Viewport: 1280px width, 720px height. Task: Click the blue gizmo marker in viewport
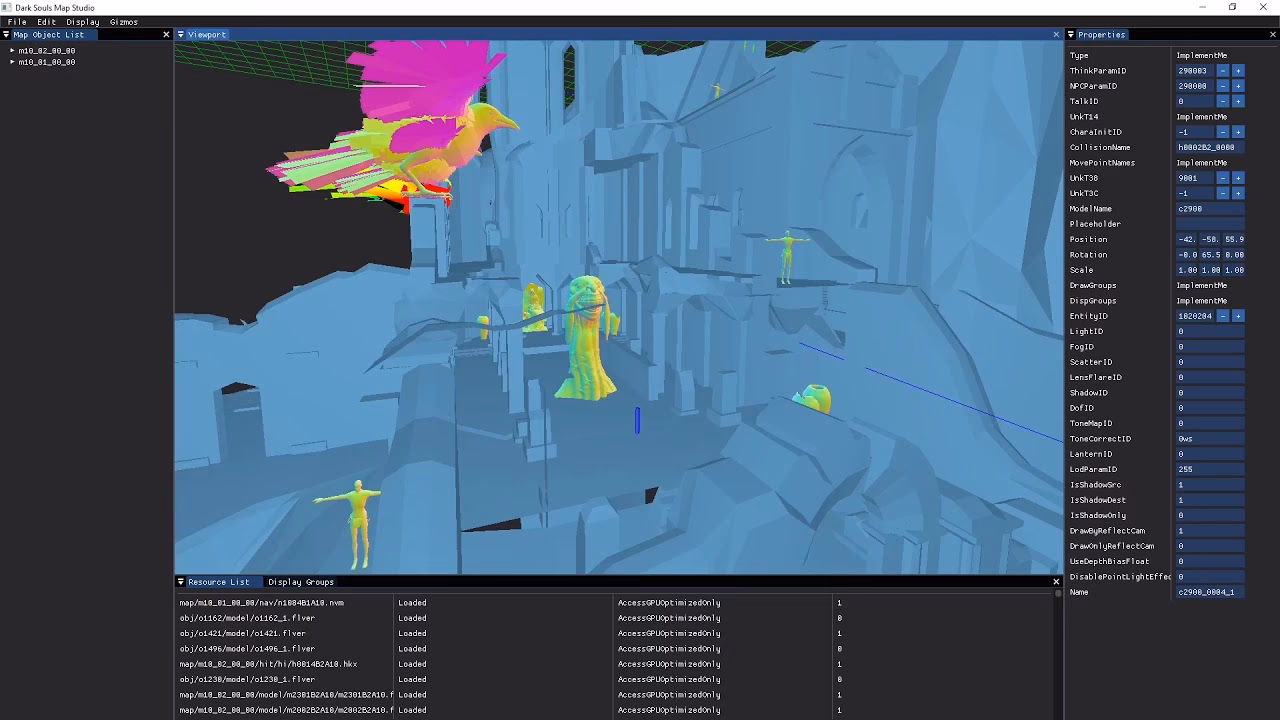[637, 420]
